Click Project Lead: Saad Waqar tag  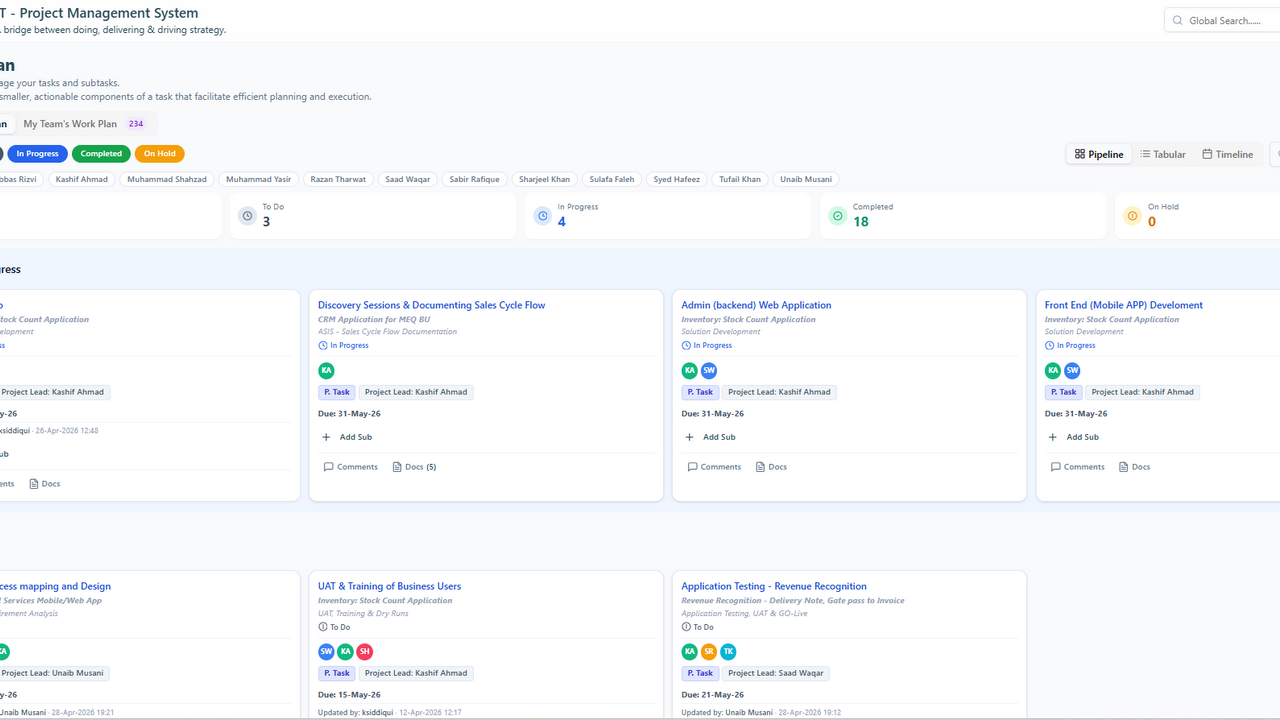776,673
